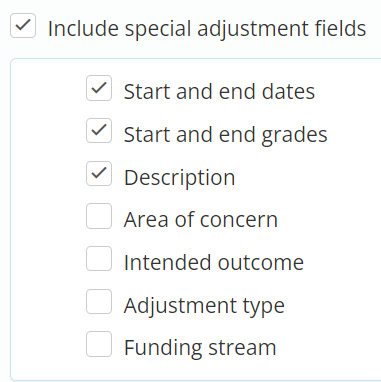Screen dimensions: 381x382
Task: Uncheck Include special adjustment fields checkbox
Action: pyautogui.click(x=23, y=25)
